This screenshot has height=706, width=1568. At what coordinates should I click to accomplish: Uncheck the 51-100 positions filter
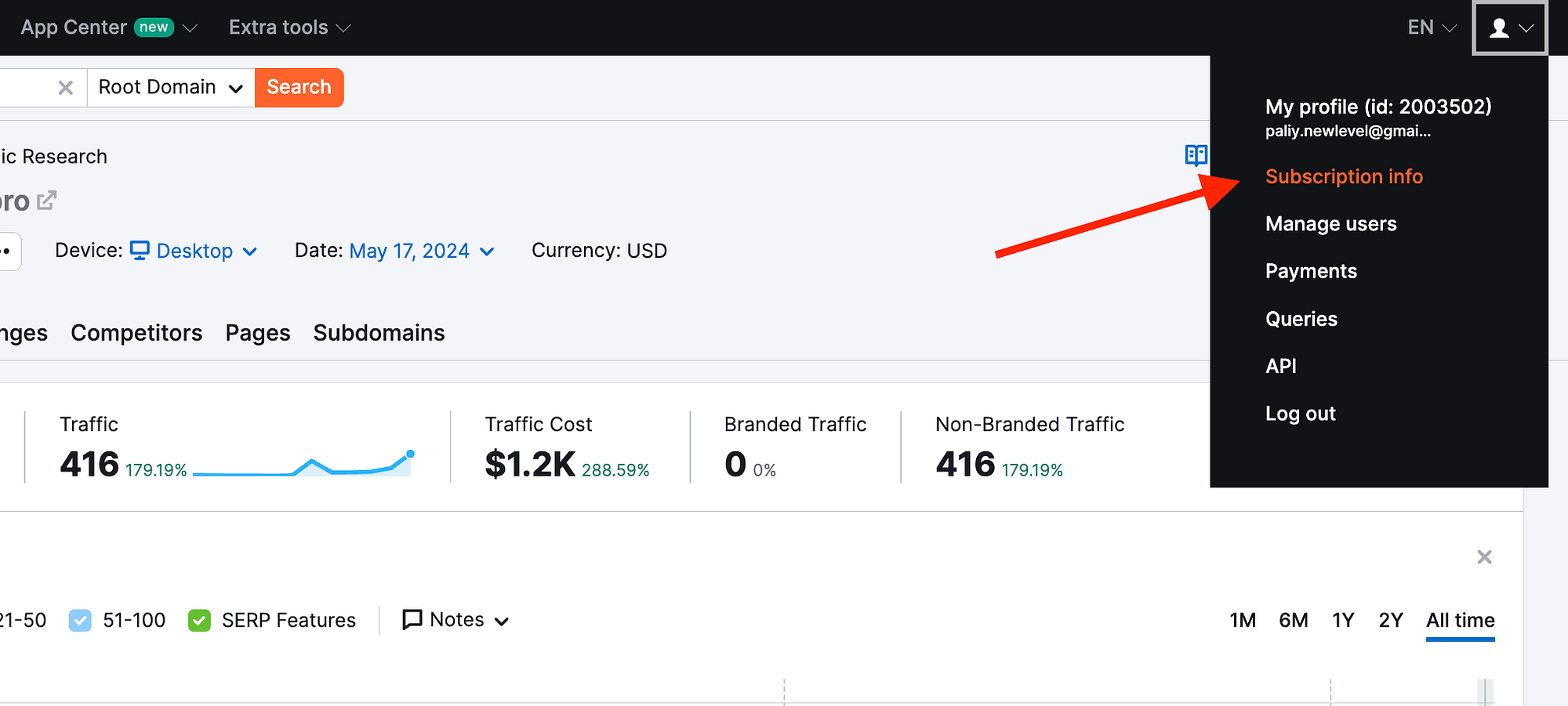[x=81, y=620]
